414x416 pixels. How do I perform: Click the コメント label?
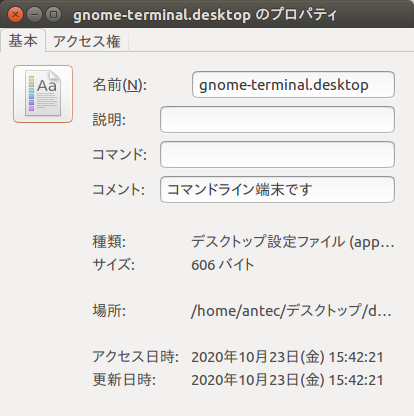tap(119, 190)
